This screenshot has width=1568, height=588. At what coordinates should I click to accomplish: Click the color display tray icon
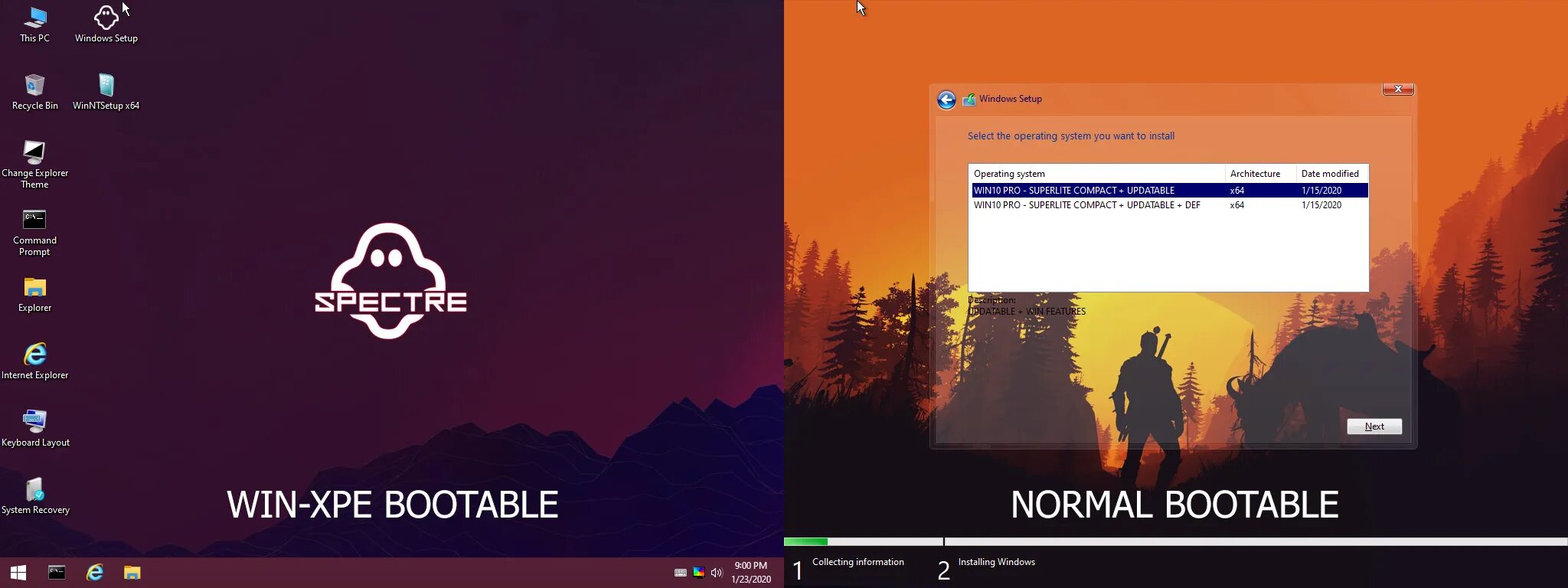coord(699,572)
